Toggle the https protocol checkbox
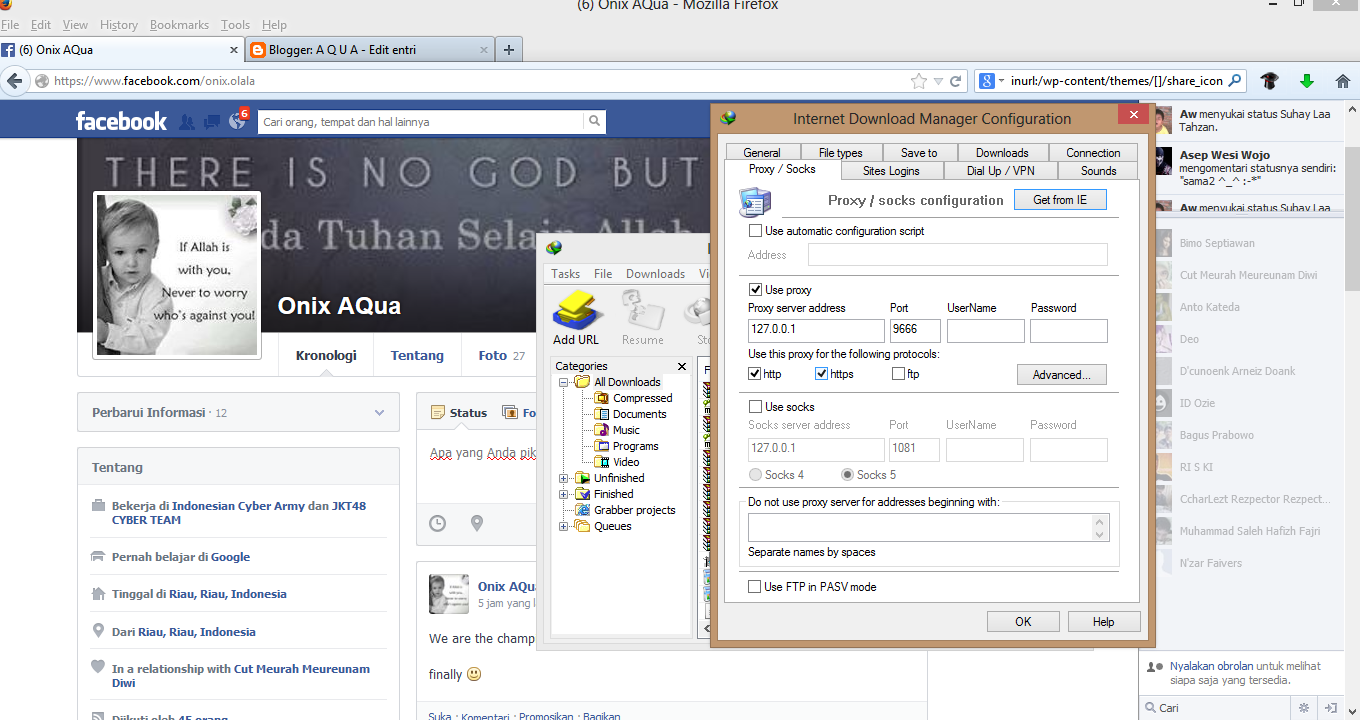 click(x=822, y=374)
